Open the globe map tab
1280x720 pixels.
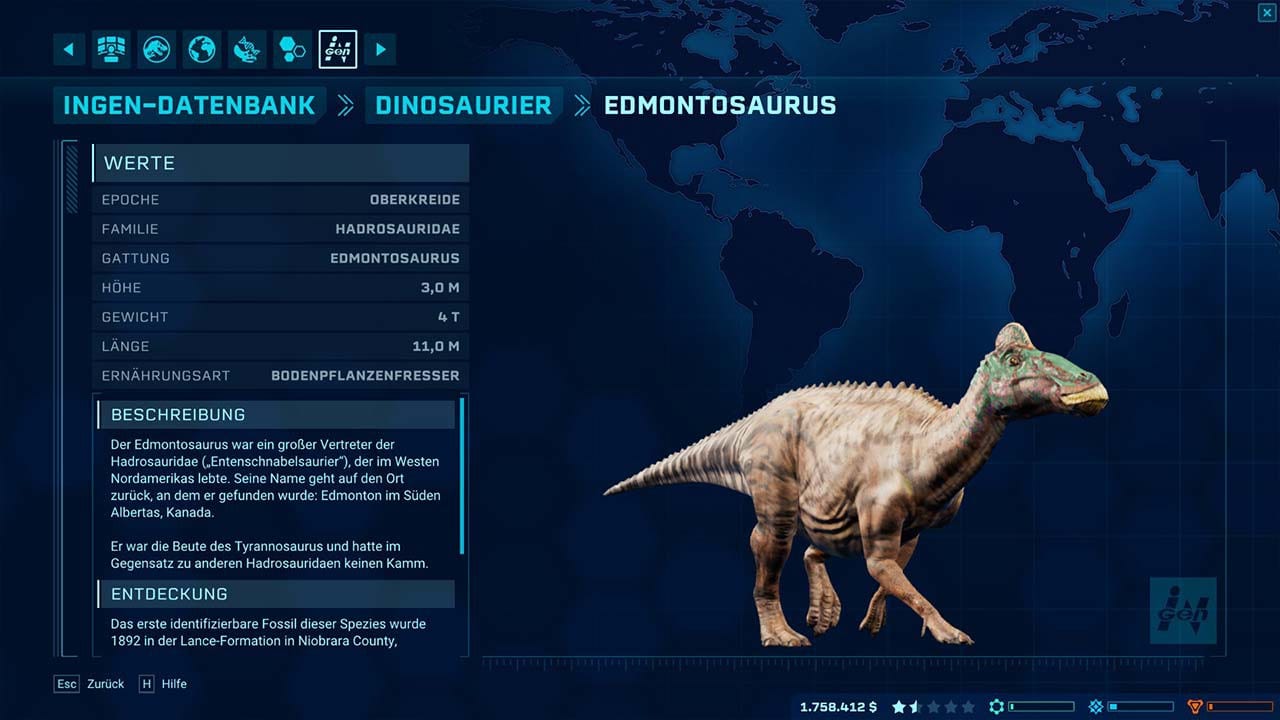pos(203,49)
